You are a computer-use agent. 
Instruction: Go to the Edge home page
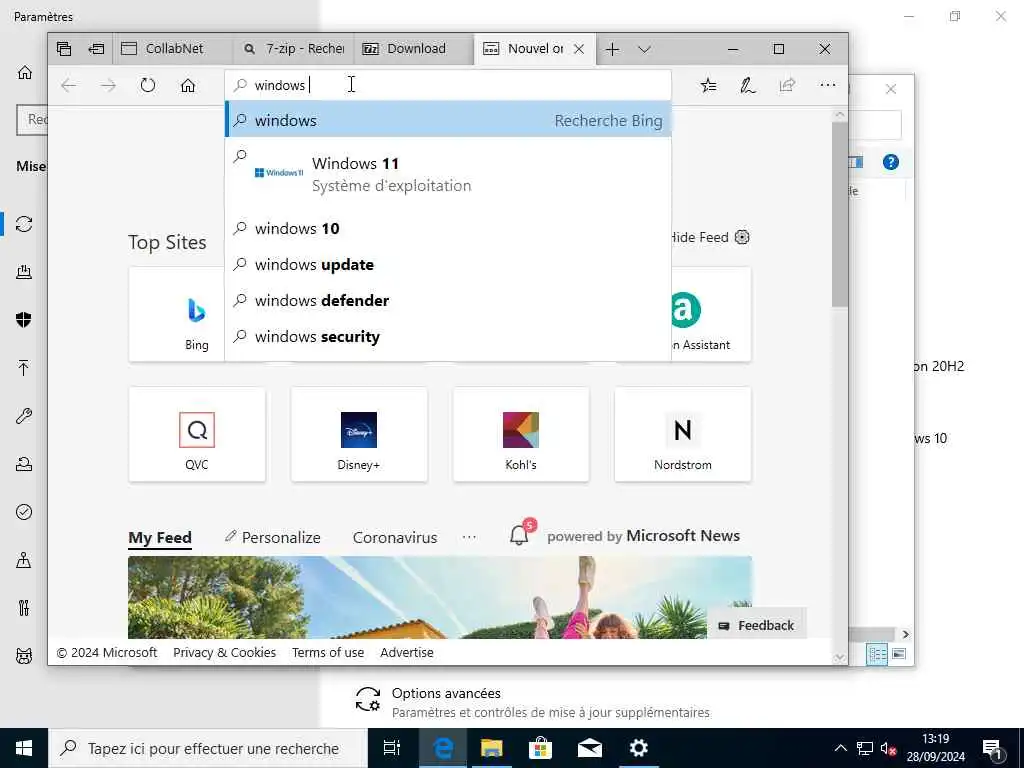click(x=188, y=86)
